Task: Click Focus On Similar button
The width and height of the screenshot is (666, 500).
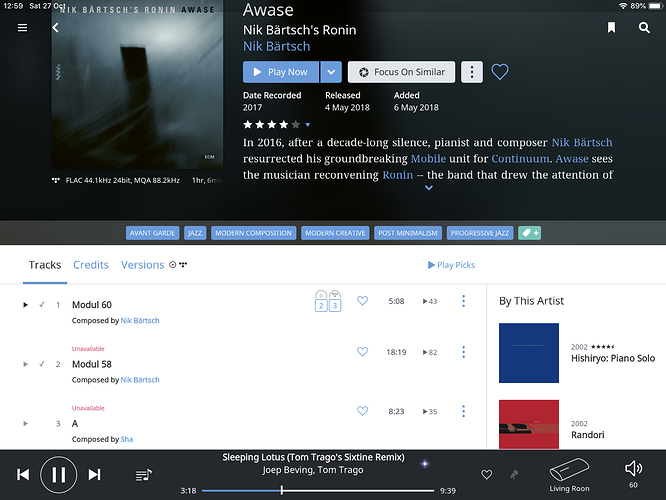Action: [x=401, y=72]
